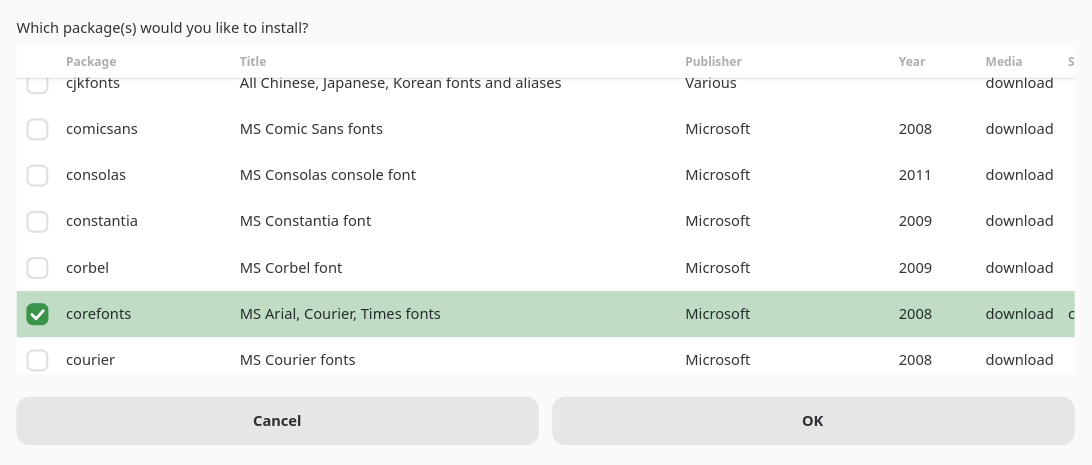The image size is (1092, 465).
Task: Check the cjkfonts package checkbox
Action: point(37,85)
